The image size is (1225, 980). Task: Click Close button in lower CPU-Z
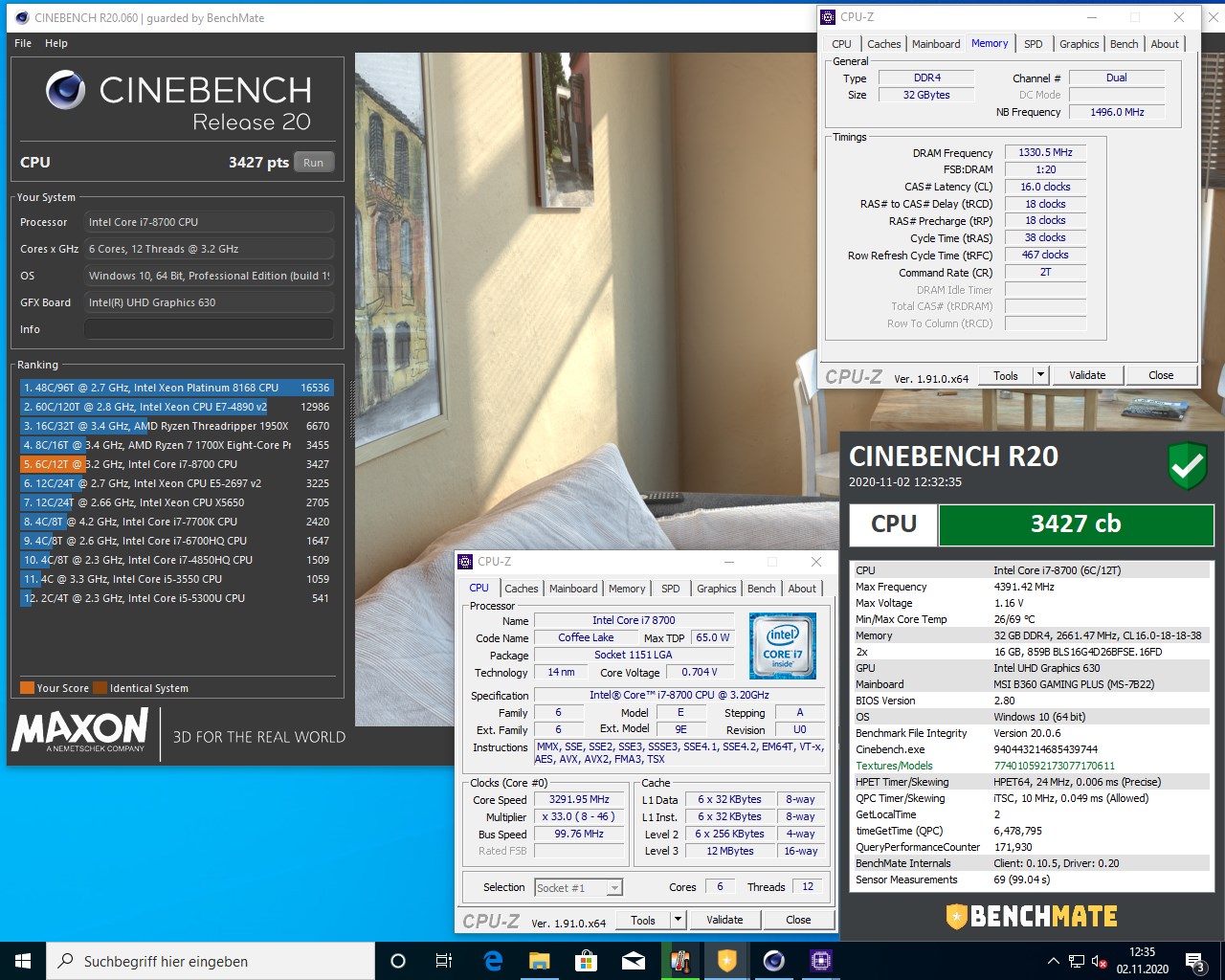[798, 920]
